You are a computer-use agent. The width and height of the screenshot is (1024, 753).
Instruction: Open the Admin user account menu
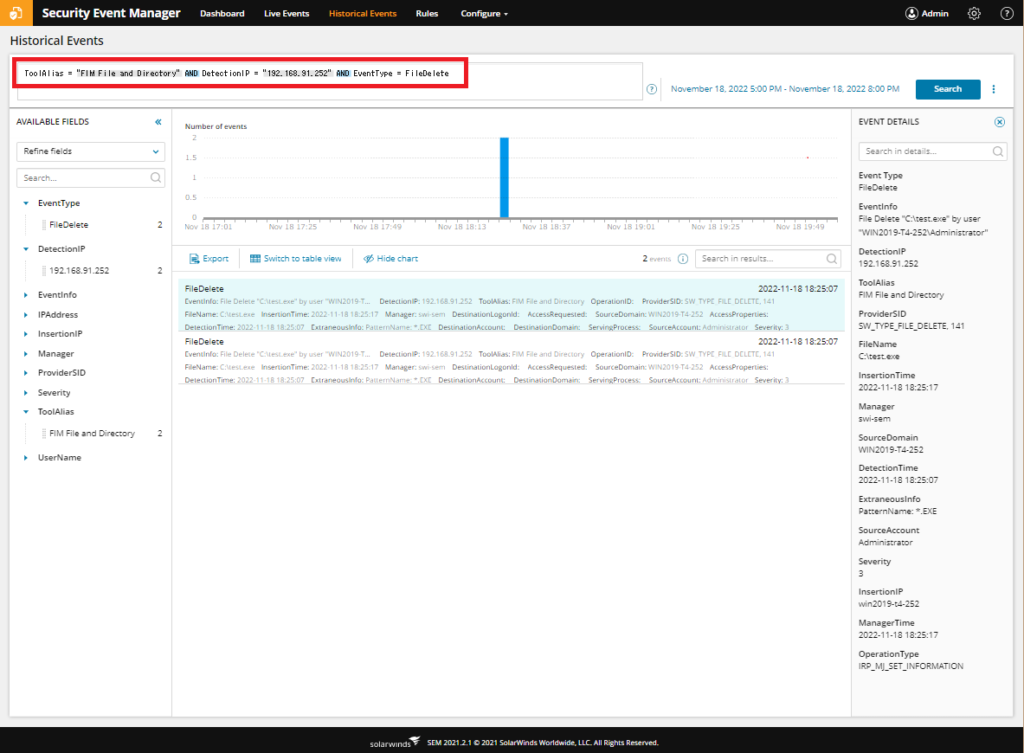927,13
